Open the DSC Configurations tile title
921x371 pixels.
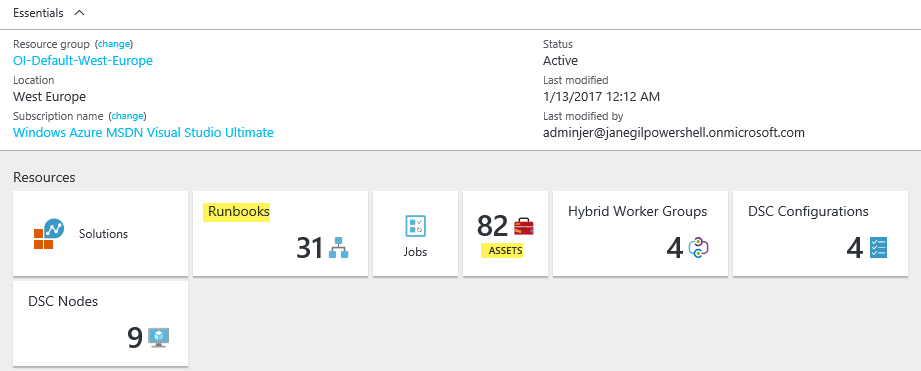[808, 211]
